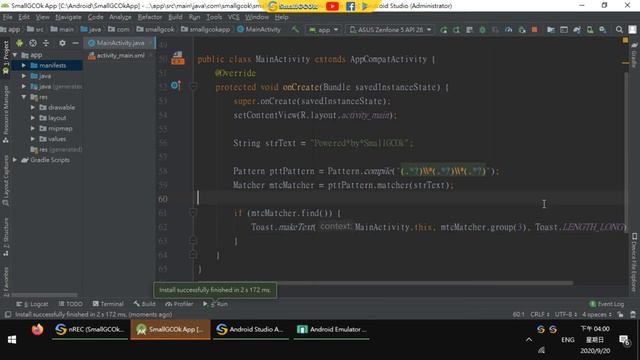The image size is (640, 360).
Task: Click the CRLF line separator status item
Action: pos(540,314)
